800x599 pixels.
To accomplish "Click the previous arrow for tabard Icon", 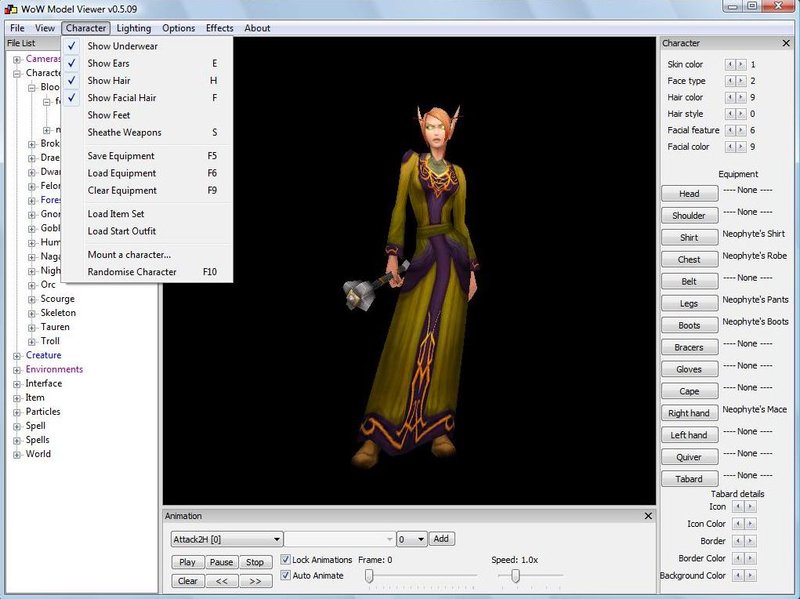I will [x=739, y=507].
